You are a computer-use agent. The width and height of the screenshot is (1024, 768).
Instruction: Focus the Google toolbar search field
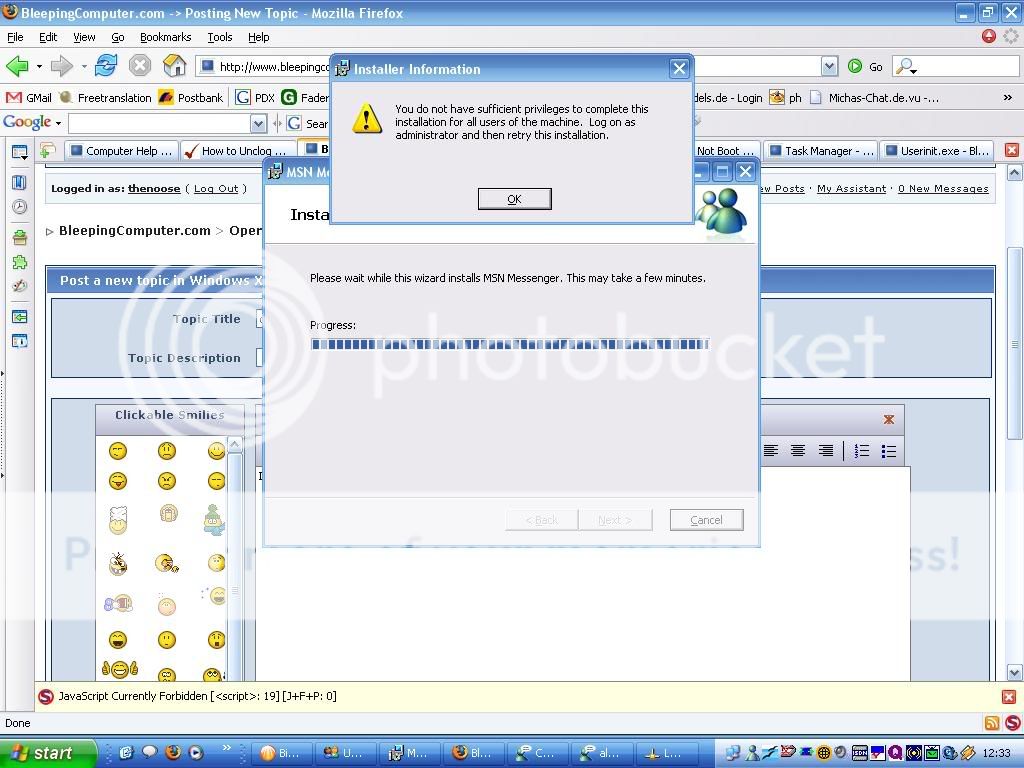160,123
